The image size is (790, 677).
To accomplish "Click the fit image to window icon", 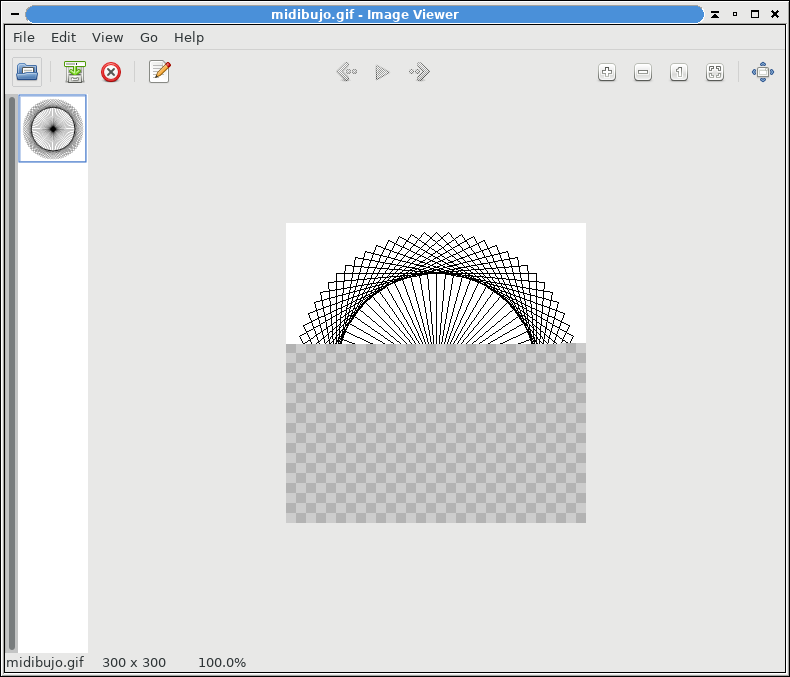I will [715, 72].
